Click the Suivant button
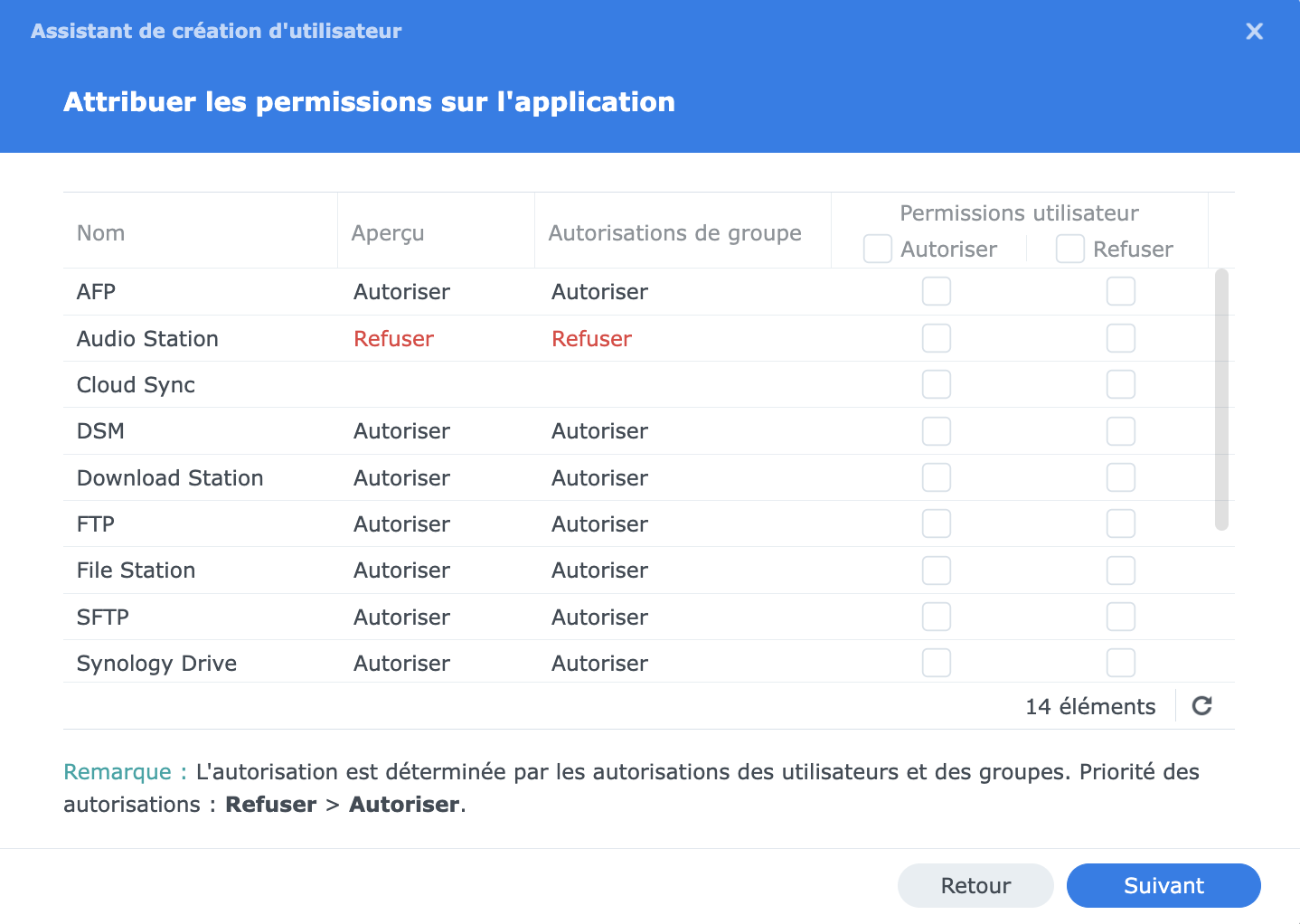1300x924 pixels. (x=1163, y=885)
